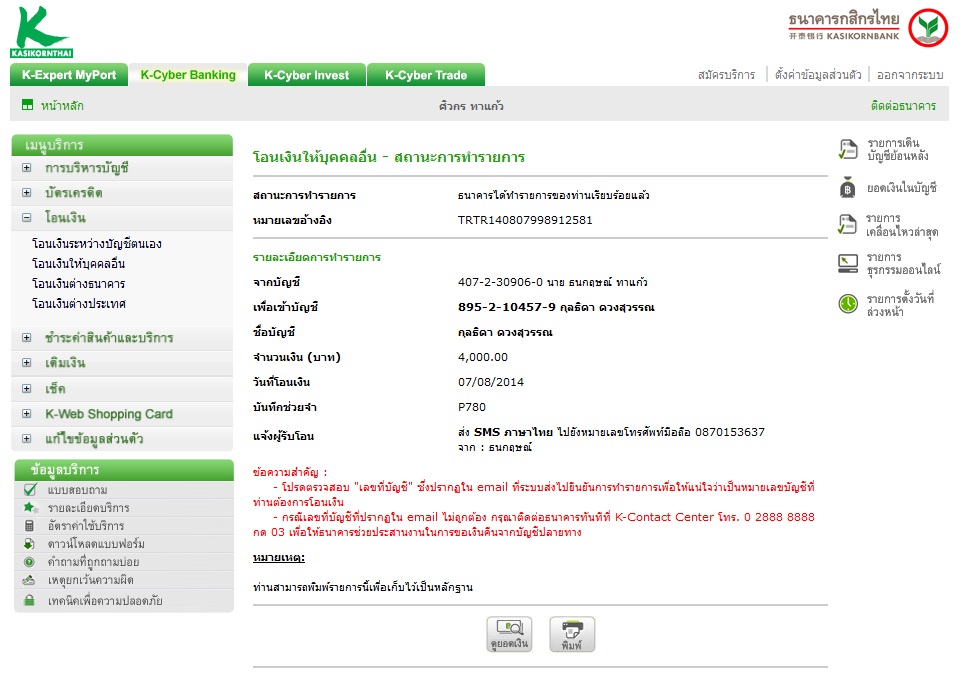Open โอนเงินระหว่างบัญชีตนเอง menu item

(97, 243)
